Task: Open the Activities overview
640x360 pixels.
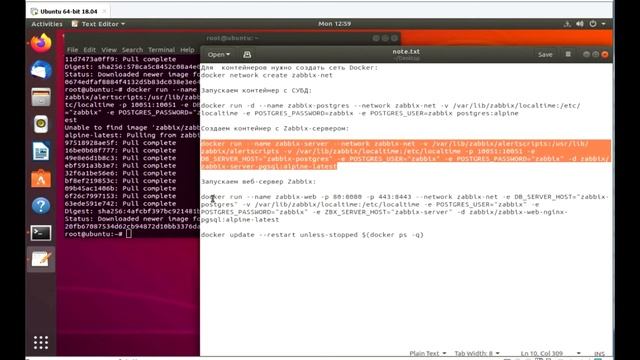Action: (x=47, y=24)
